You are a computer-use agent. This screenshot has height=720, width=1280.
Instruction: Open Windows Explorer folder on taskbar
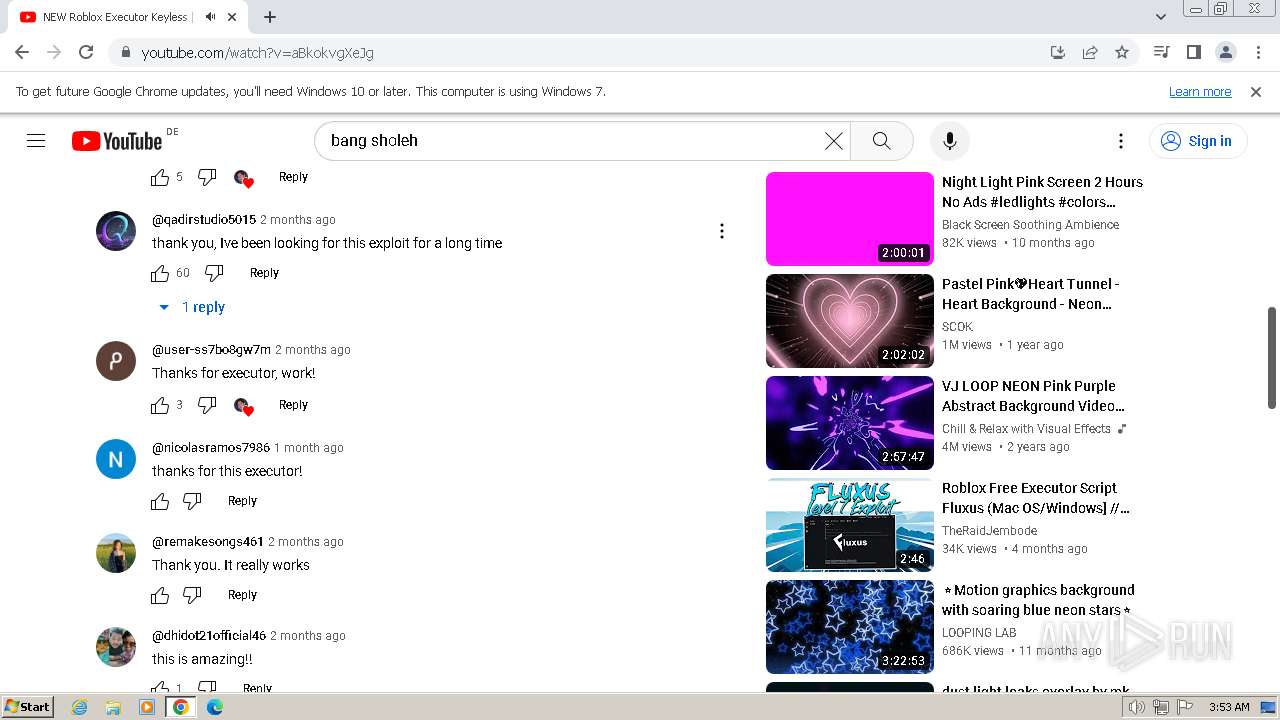pyautogui.click(x=113, y=707)
